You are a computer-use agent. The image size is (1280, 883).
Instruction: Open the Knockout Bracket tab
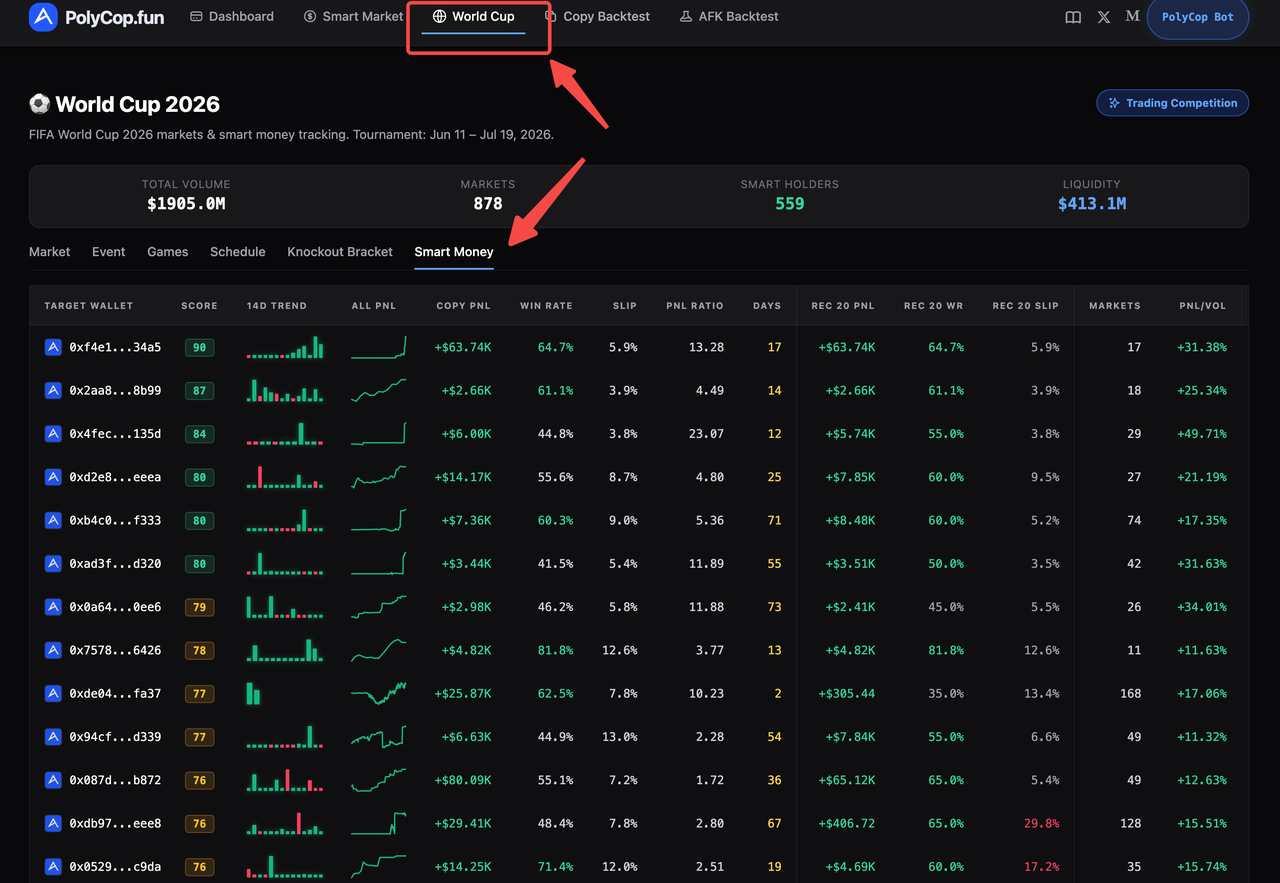(340, 252)
